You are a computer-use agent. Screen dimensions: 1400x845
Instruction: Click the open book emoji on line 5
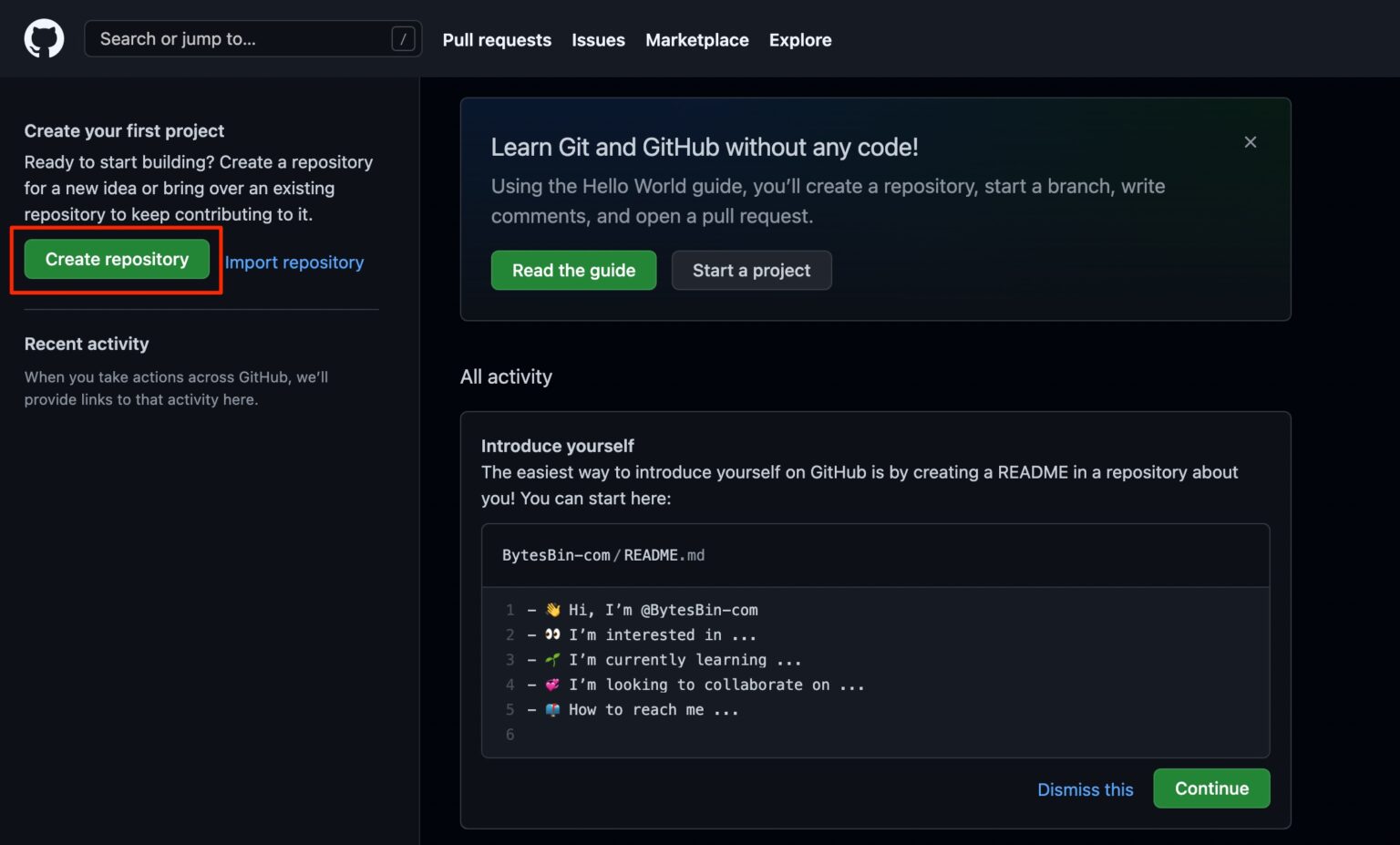click(x=552, y=709)
